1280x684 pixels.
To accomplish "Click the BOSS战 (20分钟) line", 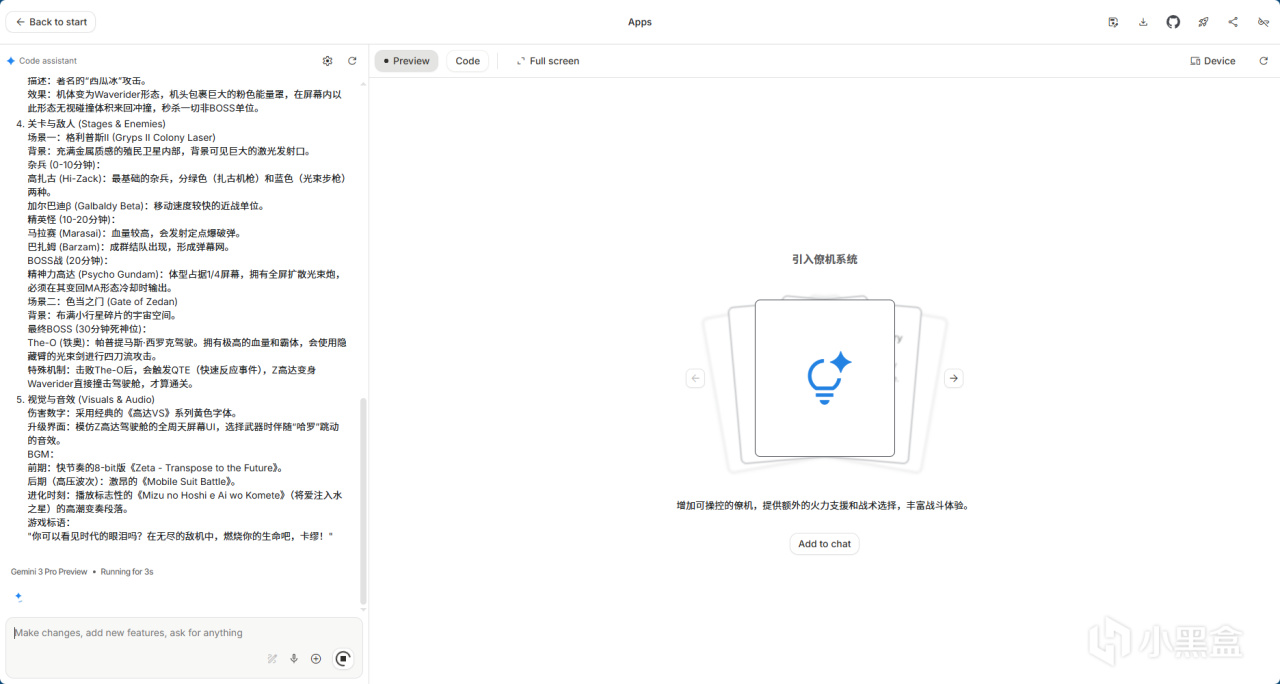I will tap(68, 261).
